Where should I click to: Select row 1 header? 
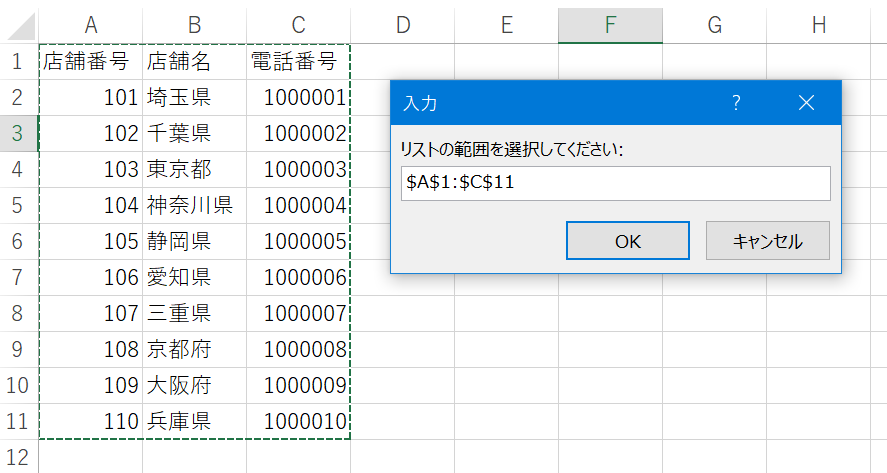coord(17,61)
